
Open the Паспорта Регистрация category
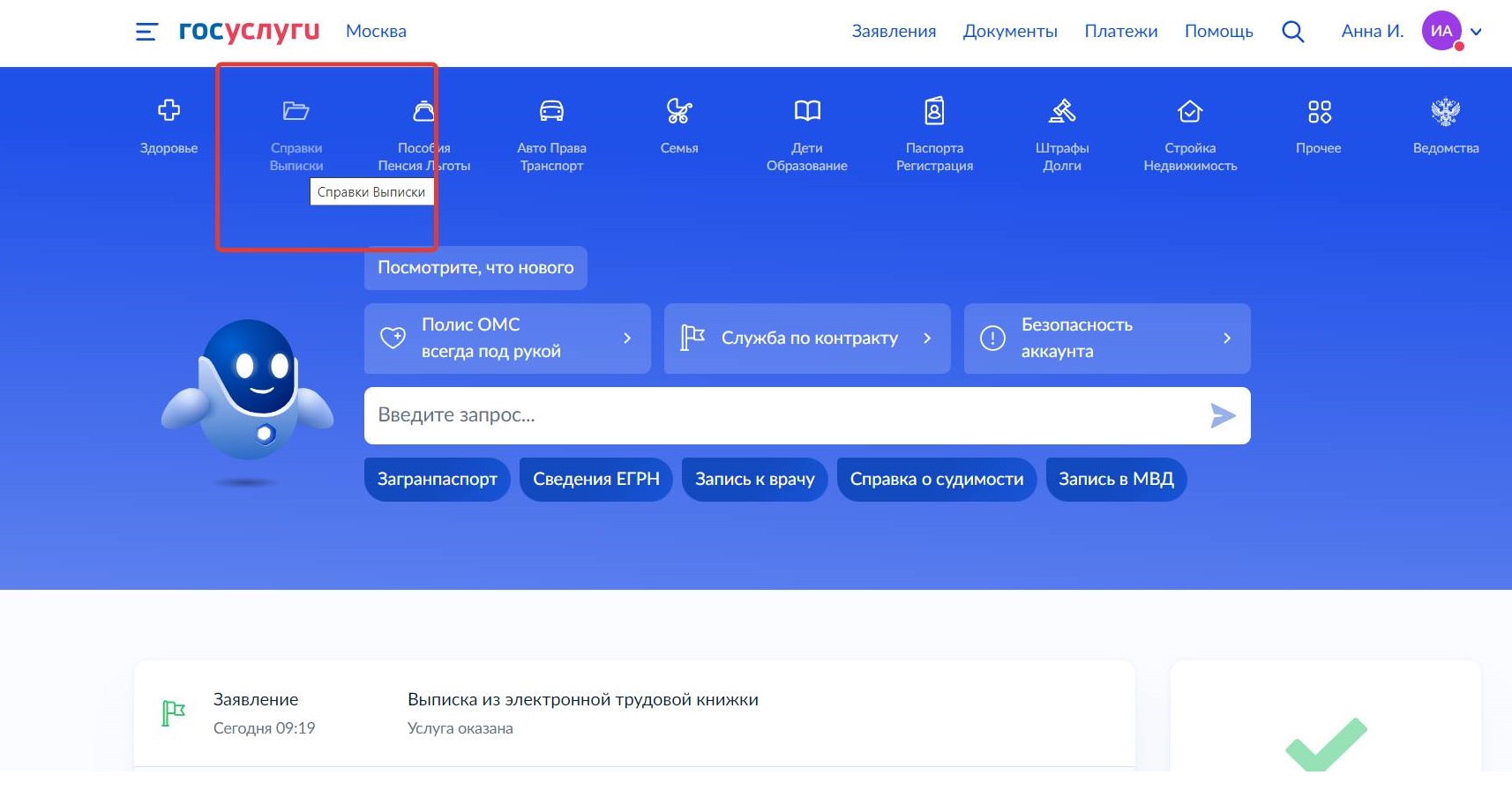934,136
